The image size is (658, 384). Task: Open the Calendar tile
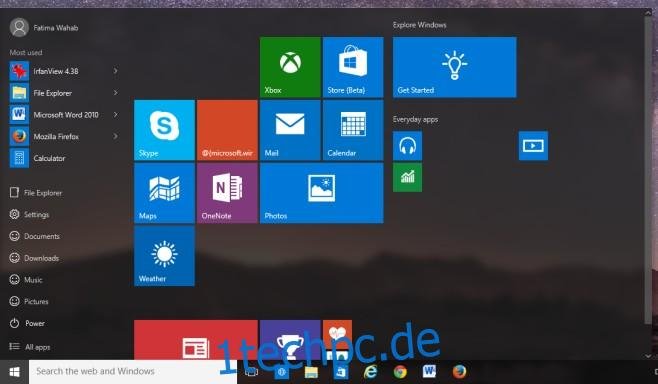pyautogui.click(x=353, y=130)
